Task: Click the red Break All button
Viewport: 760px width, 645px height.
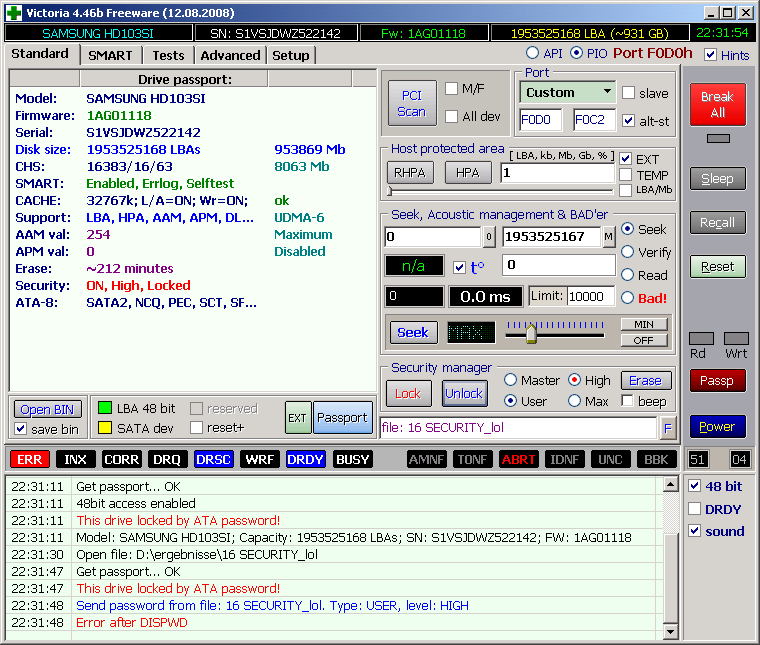Action: (717, 104)
